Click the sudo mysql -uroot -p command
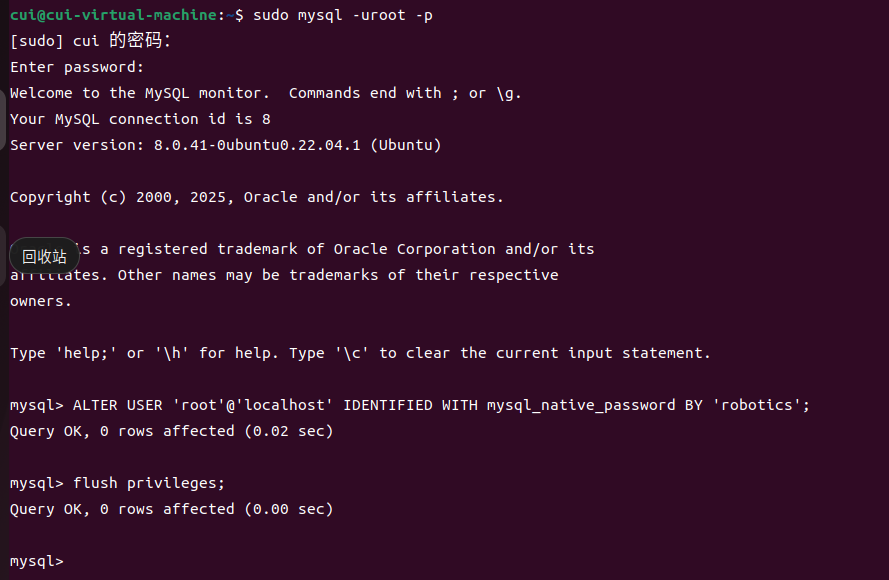 342,15
